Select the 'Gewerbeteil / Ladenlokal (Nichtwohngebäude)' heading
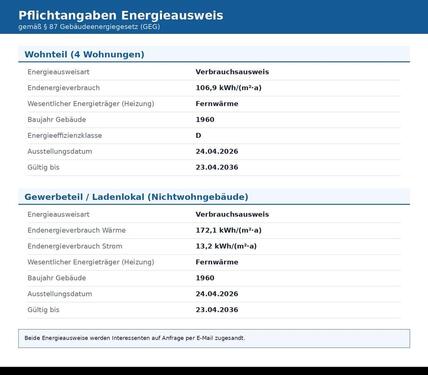Image resolution: width=428 pixels, height=375 pixels. point(136,197)
